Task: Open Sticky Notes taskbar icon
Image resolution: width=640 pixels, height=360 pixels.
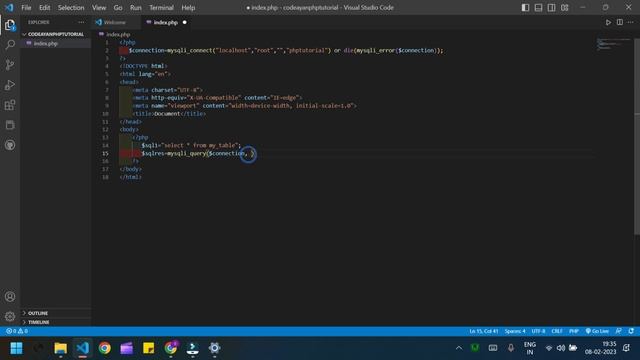Action: pyautogui.click(x=149, y=348)
